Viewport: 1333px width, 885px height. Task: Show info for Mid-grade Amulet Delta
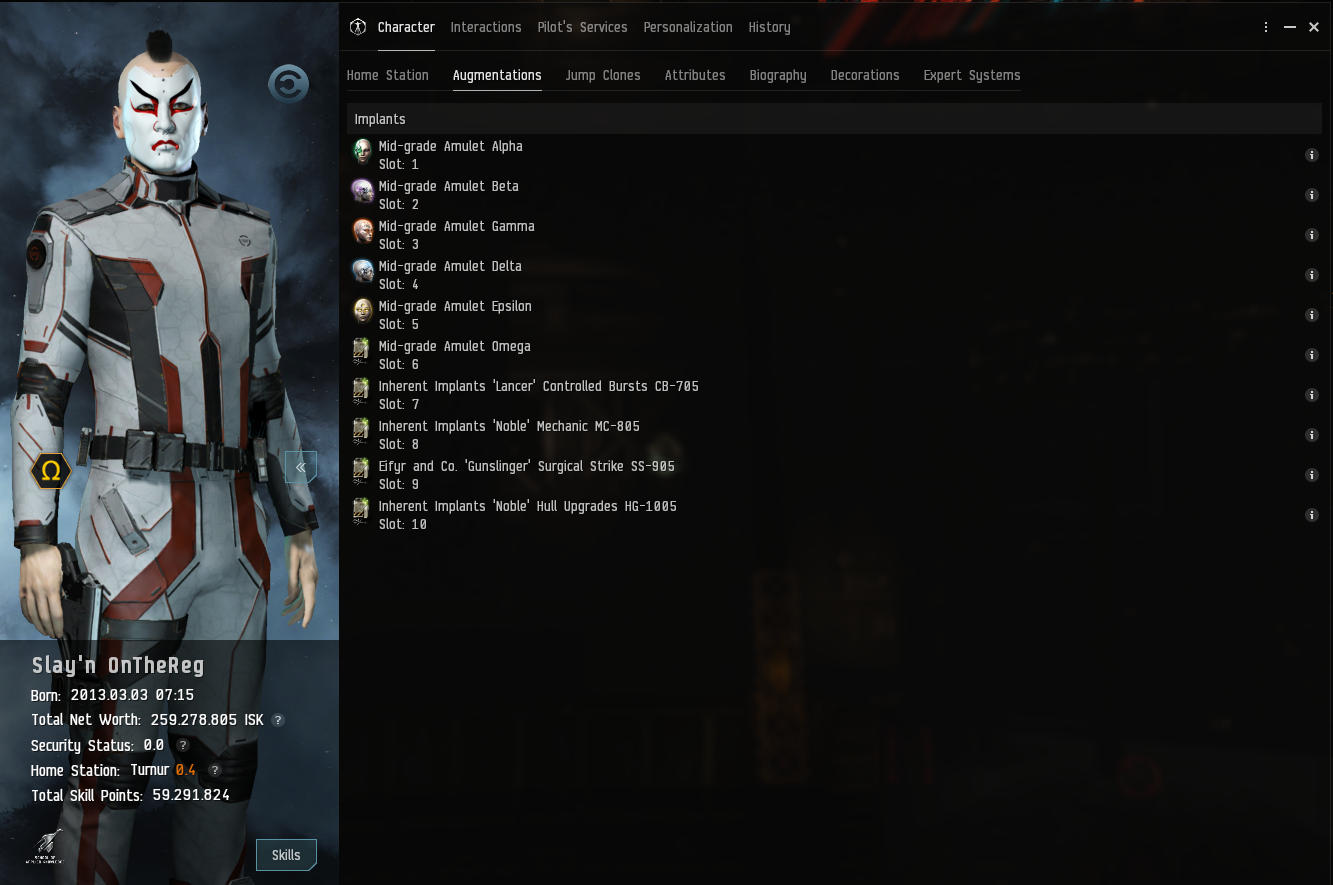tap(1312, 275)
